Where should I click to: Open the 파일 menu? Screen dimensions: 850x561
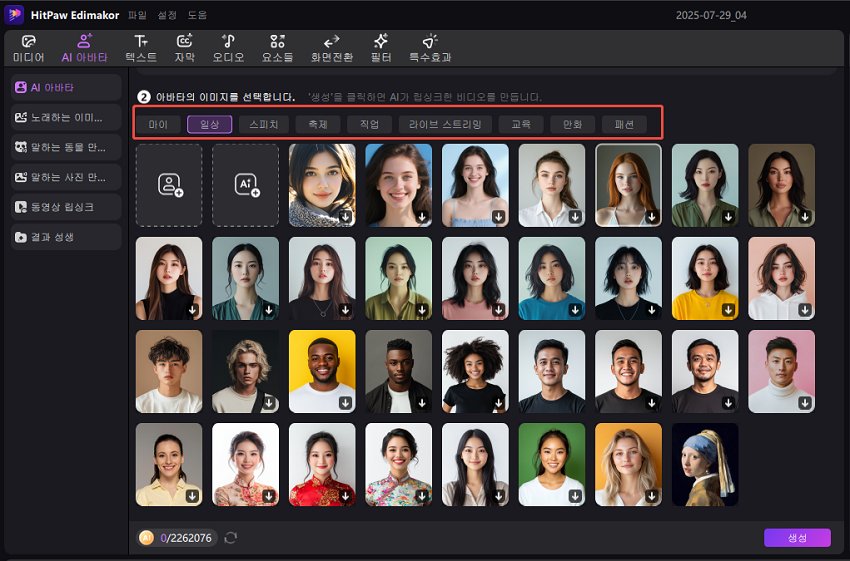[137, 15]
